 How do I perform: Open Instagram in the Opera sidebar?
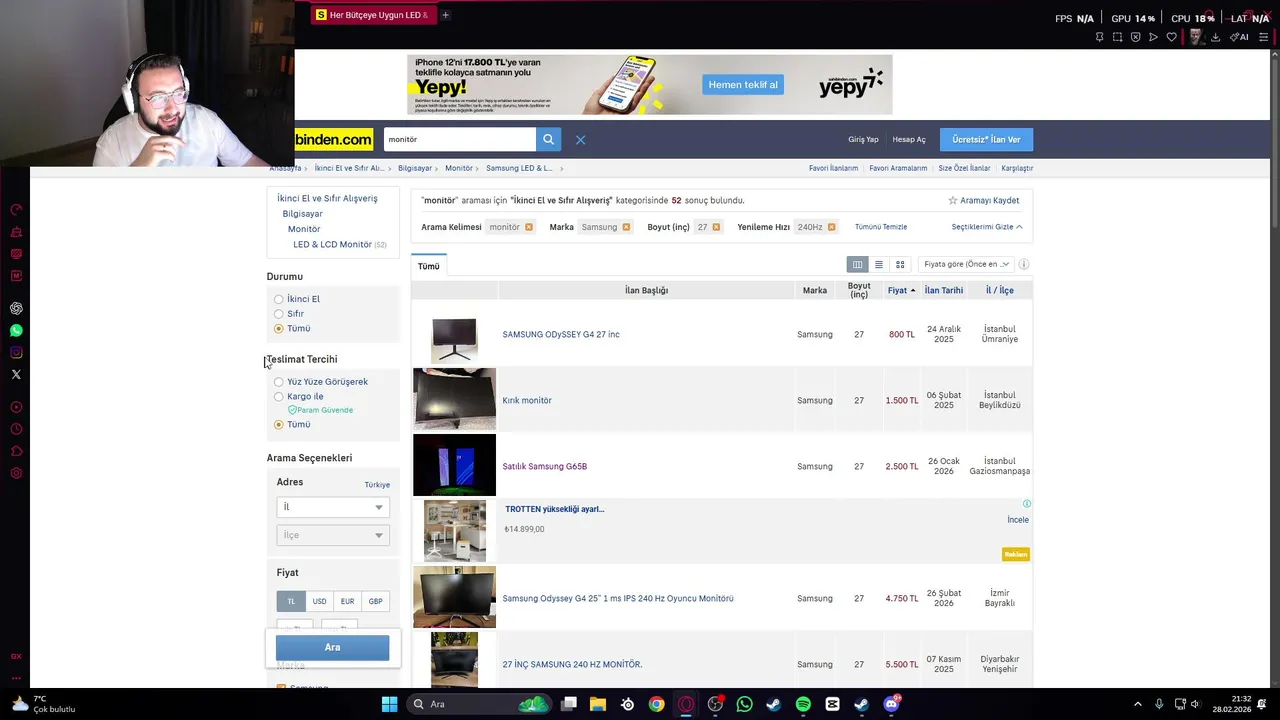point(16,352)
